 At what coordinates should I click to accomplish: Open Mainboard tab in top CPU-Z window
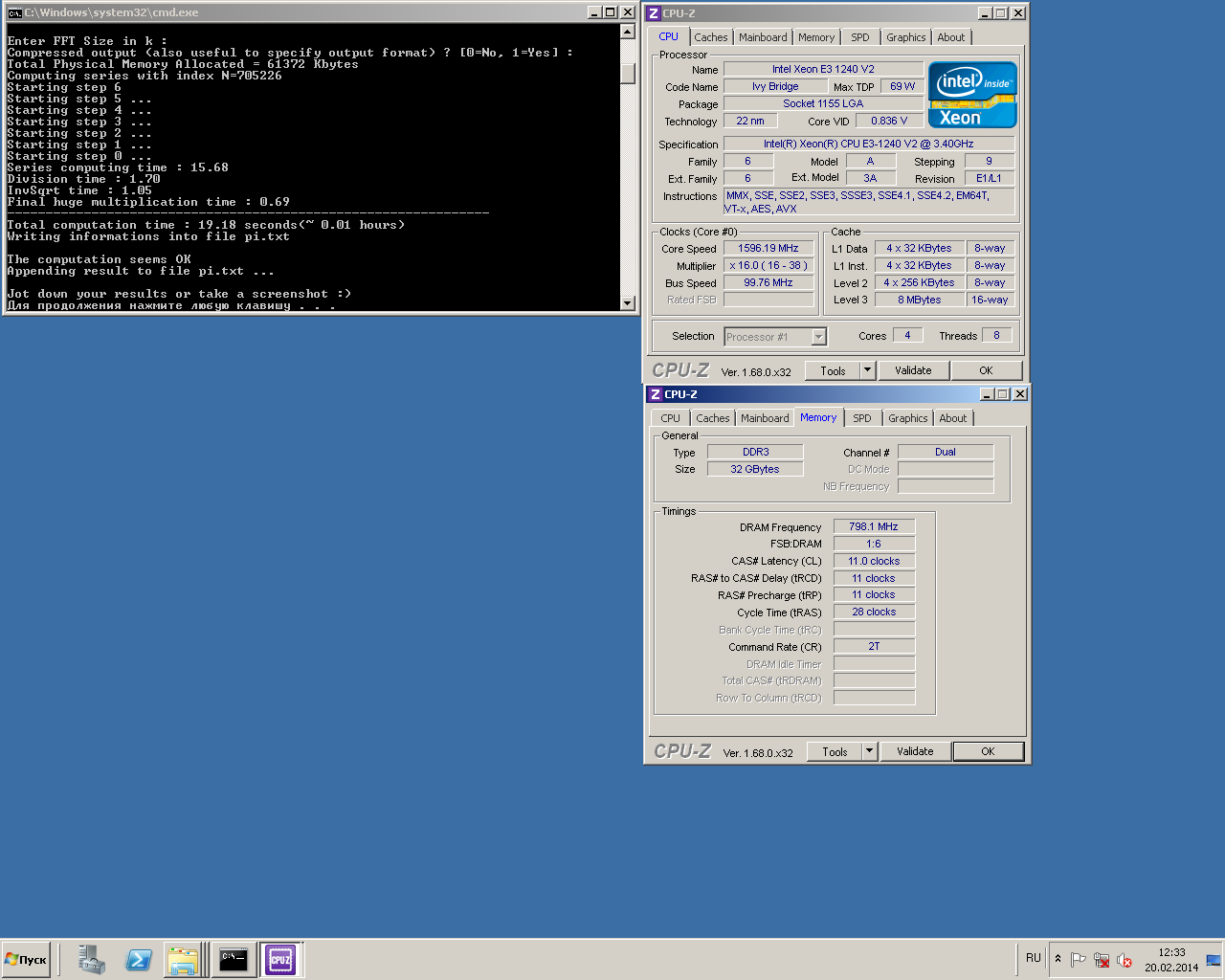(x=763, y=37)
